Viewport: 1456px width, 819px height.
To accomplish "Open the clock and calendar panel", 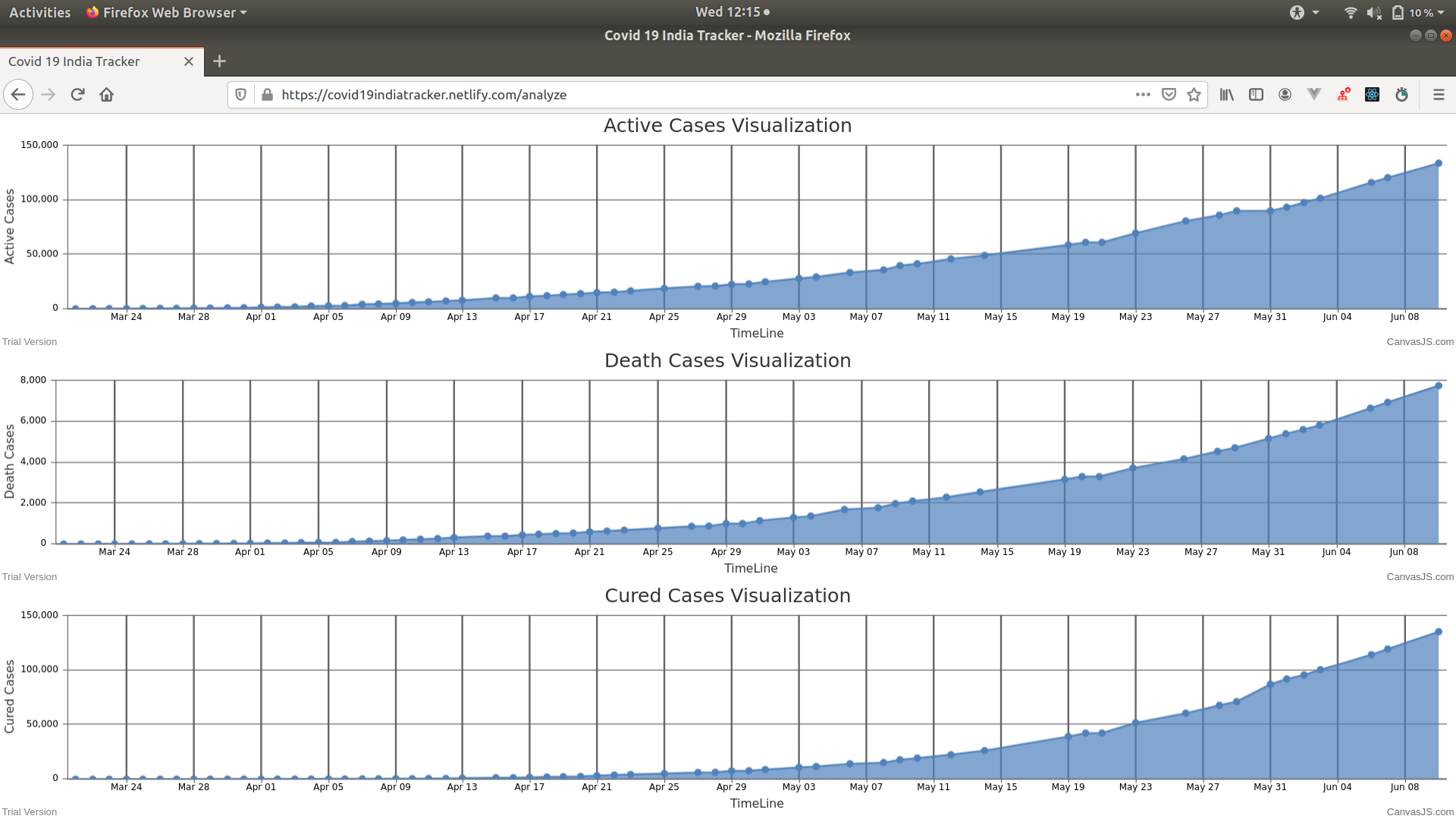I will [732, 12].
